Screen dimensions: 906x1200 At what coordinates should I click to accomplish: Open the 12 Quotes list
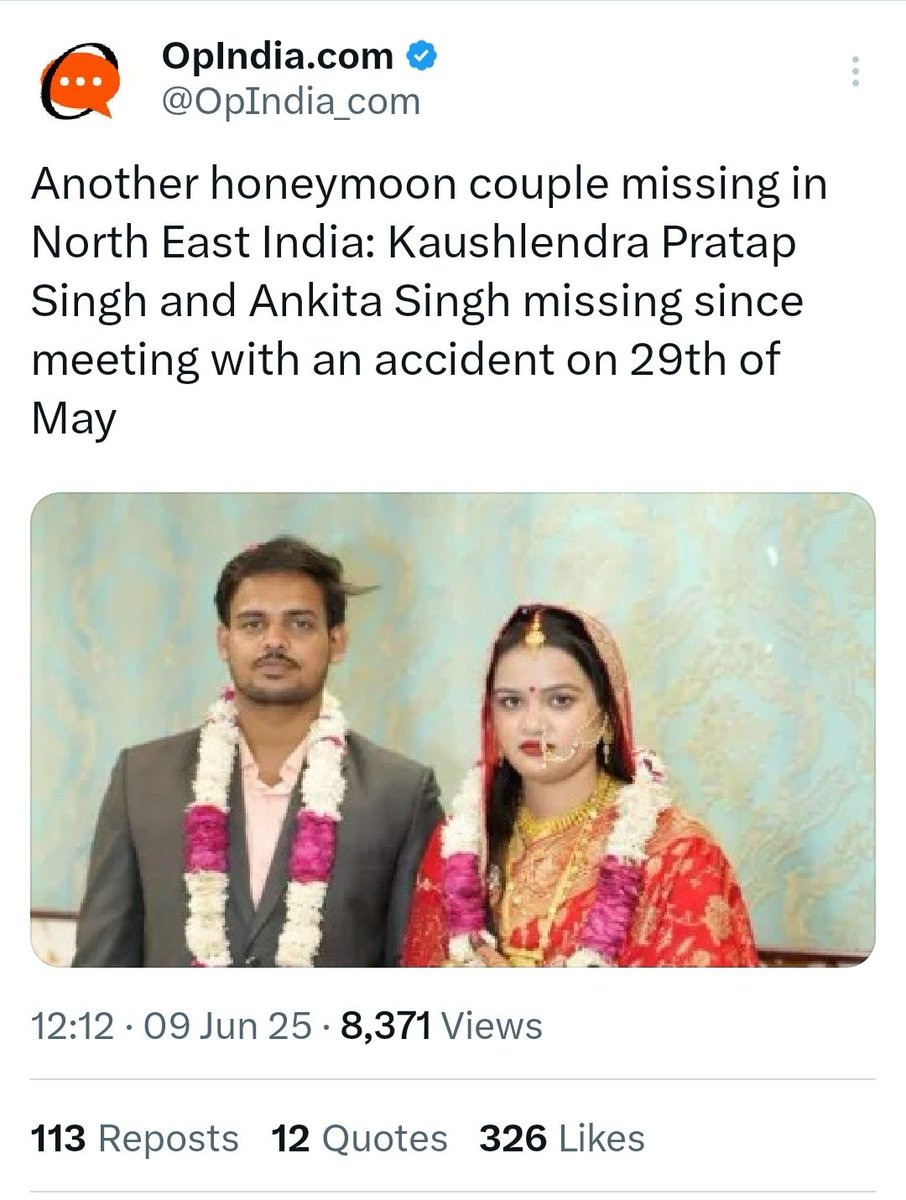point(360,1139)
